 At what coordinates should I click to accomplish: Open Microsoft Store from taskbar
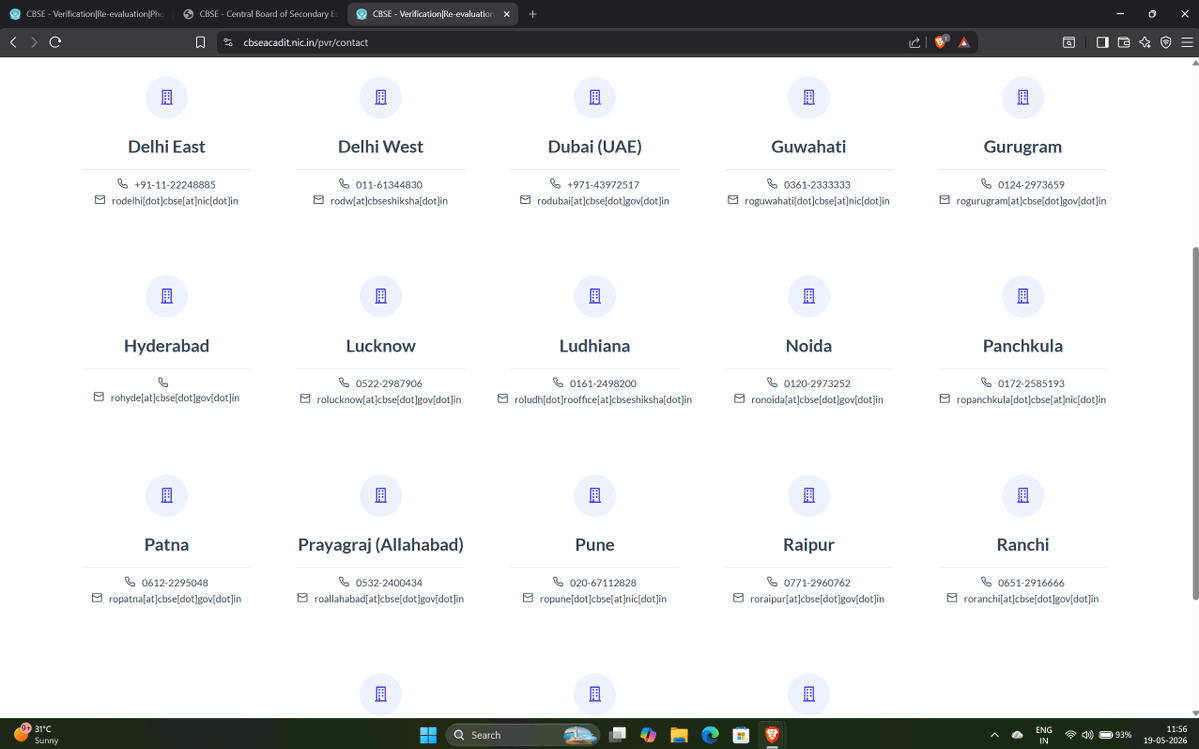click(740, 735)
